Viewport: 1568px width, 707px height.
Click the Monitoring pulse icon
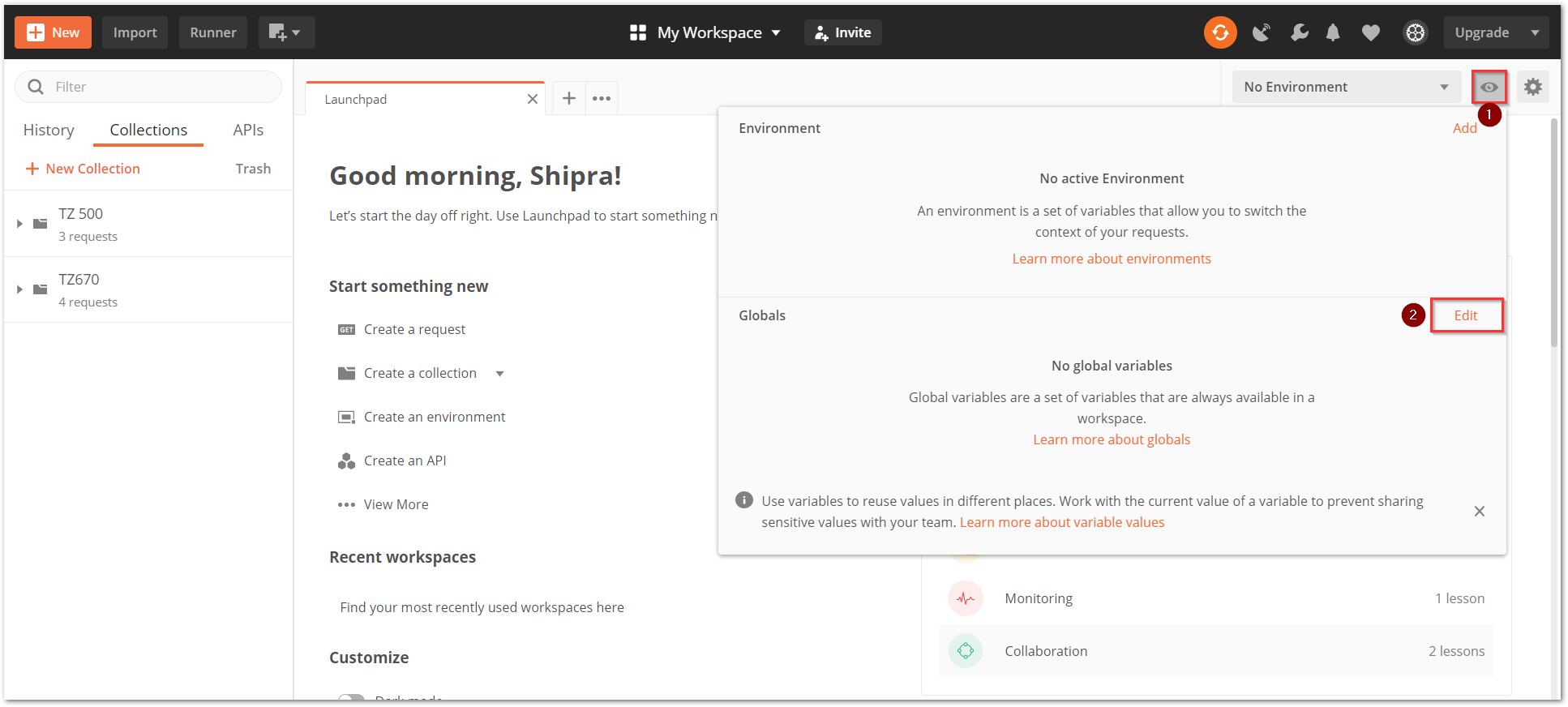(x=965, y=598)
